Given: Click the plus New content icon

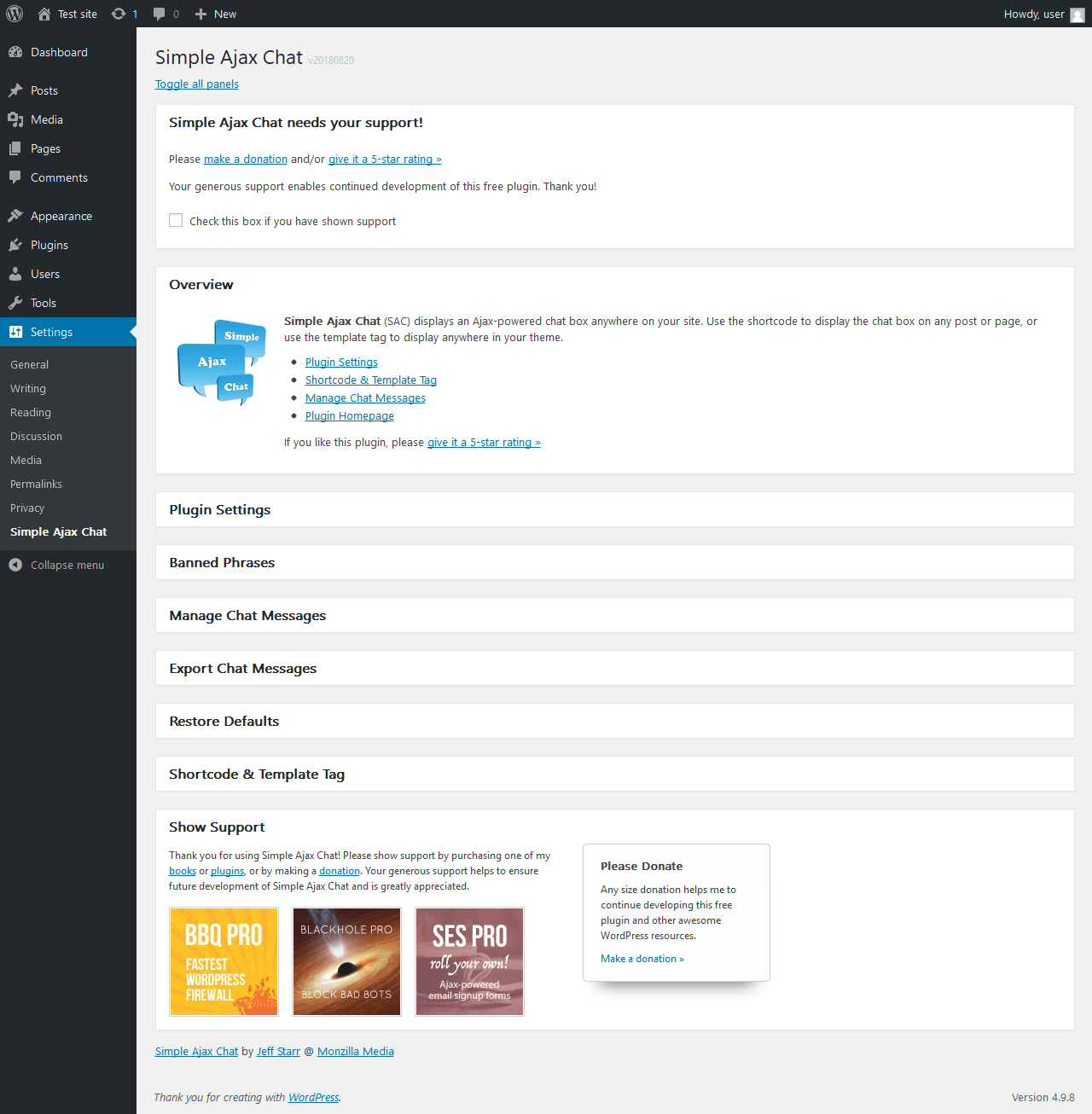Looking at the screenshot, I should pos(200,14).
